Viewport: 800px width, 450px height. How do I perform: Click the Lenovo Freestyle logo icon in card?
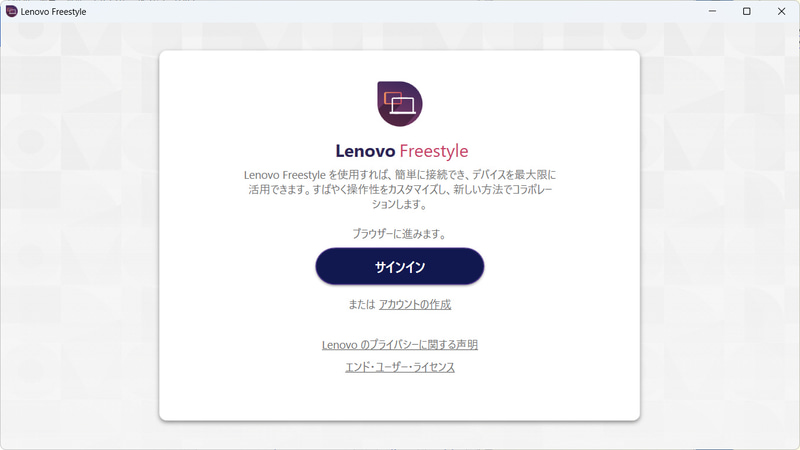(399, 104)
